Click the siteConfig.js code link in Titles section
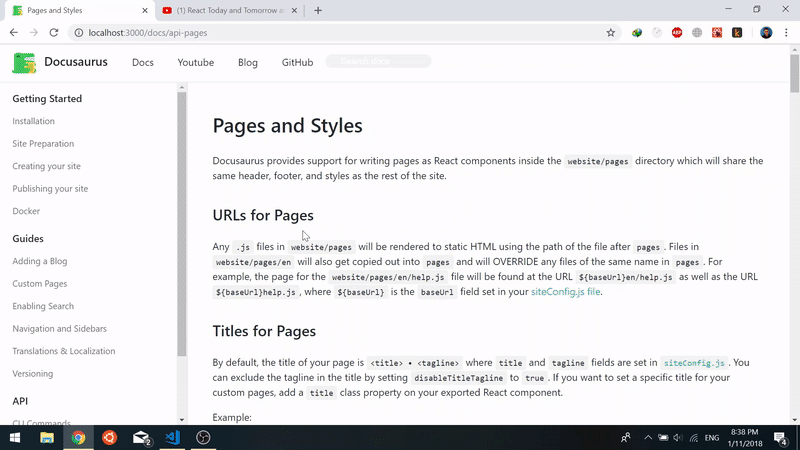The height and width of the screenshot is (450, 800). 694,363
